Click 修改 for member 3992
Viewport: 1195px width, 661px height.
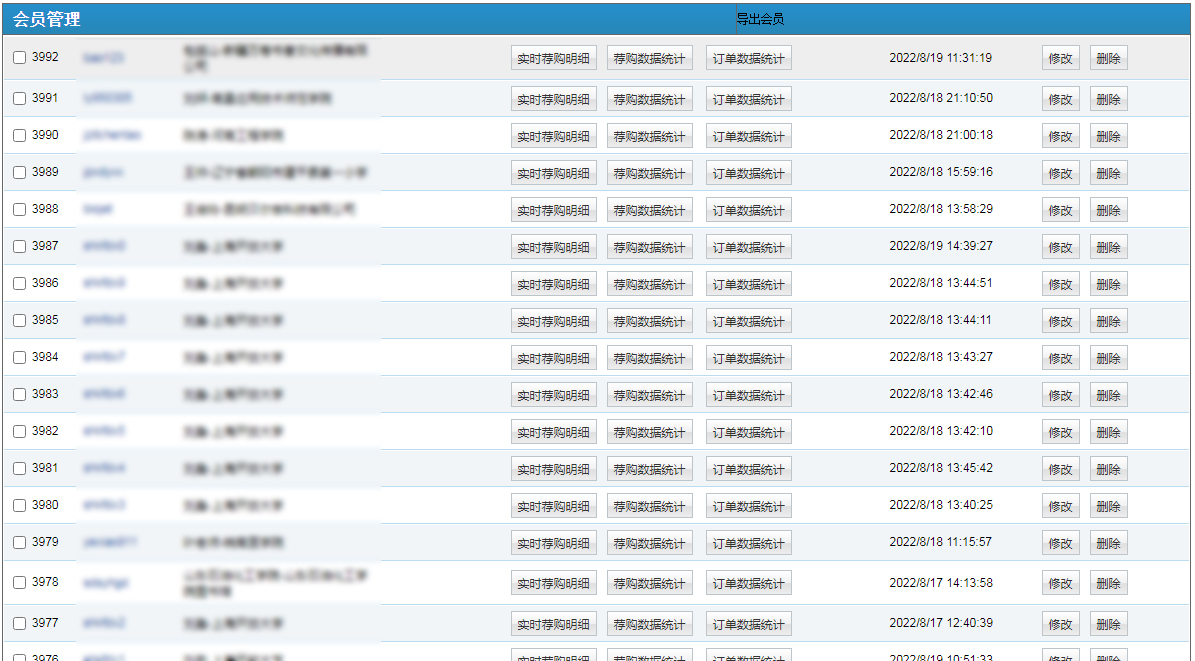pos(1060,59)
